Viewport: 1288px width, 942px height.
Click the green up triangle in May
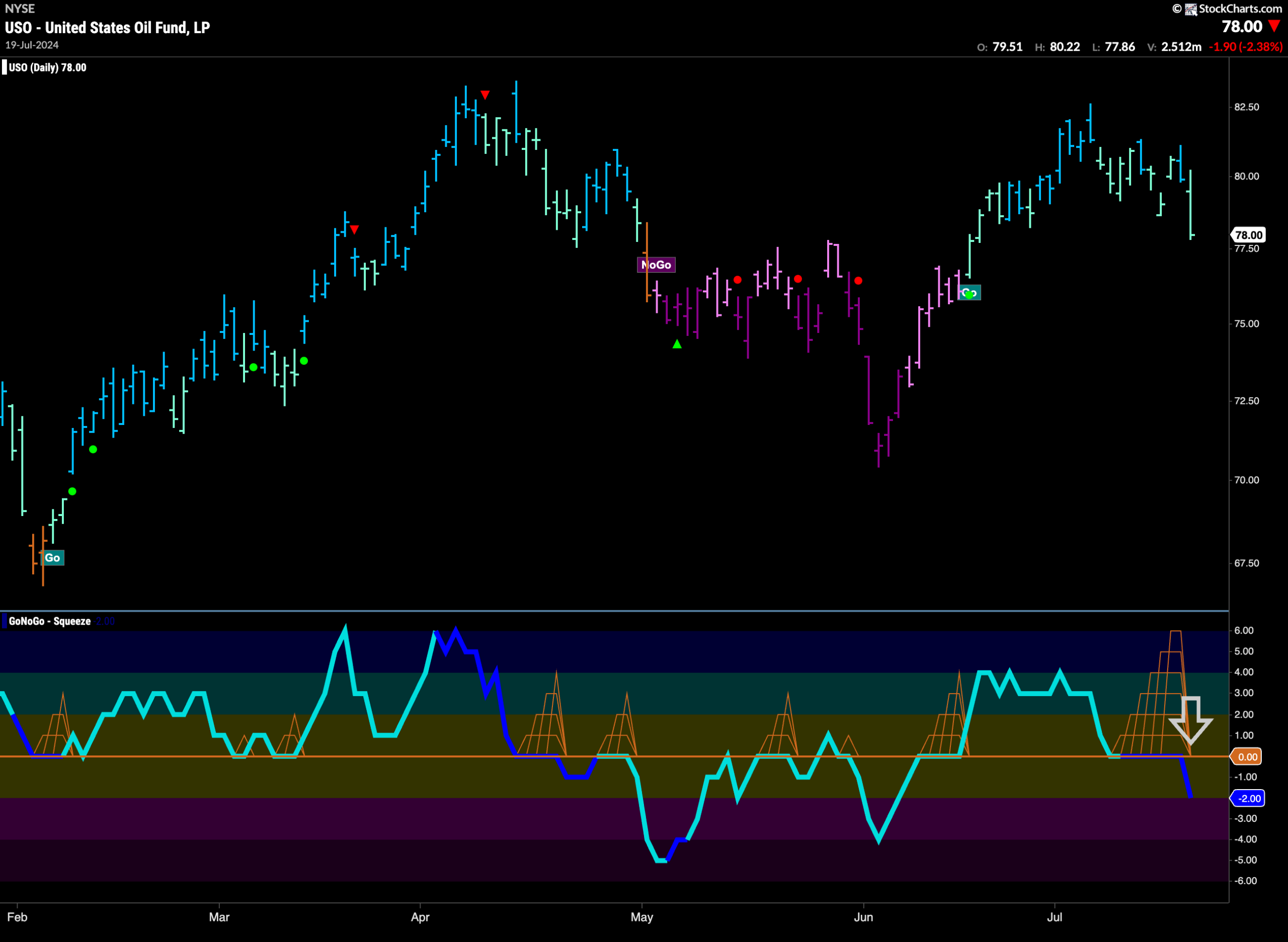point(677,344)
